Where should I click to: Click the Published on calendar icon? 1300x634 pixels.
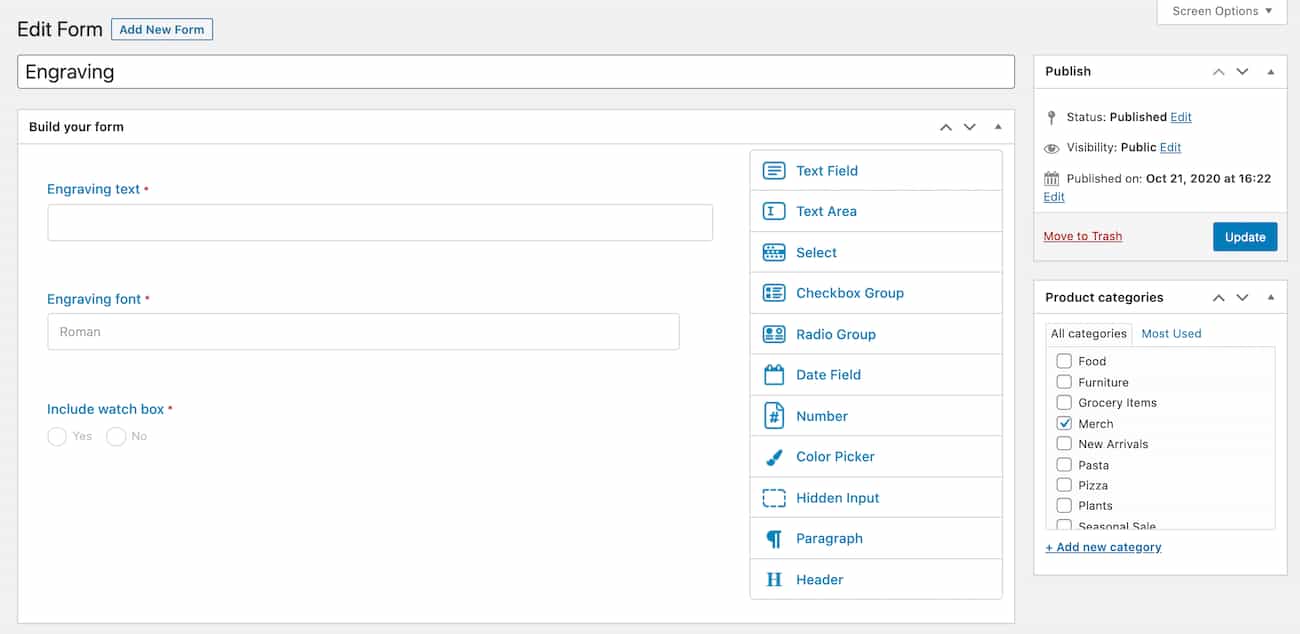[x=1051, y=179]
